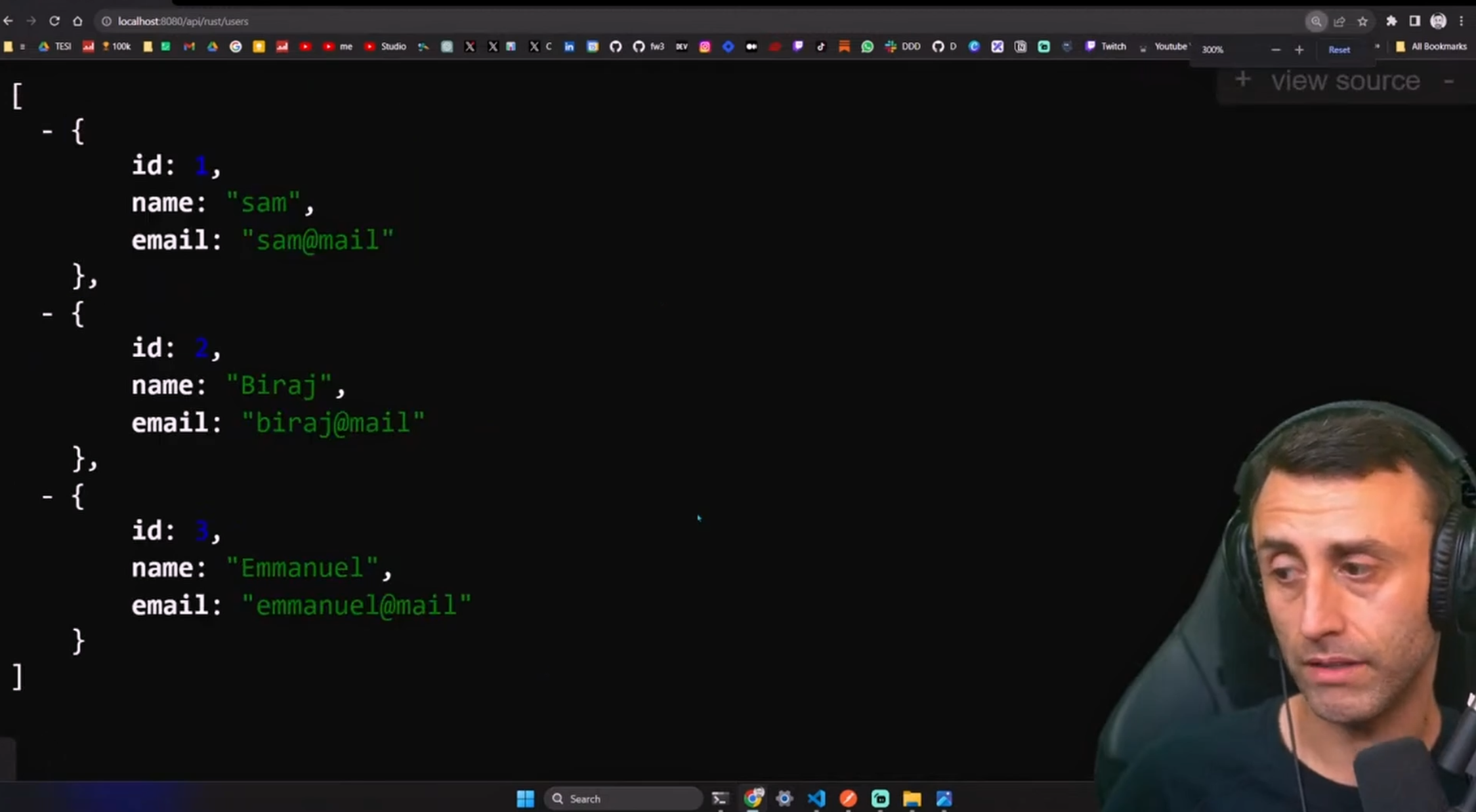The width and height of the screenshot is (1476, 812).
Task: Open GitHub from the bookmarks bar
Action: pos(615,47)
